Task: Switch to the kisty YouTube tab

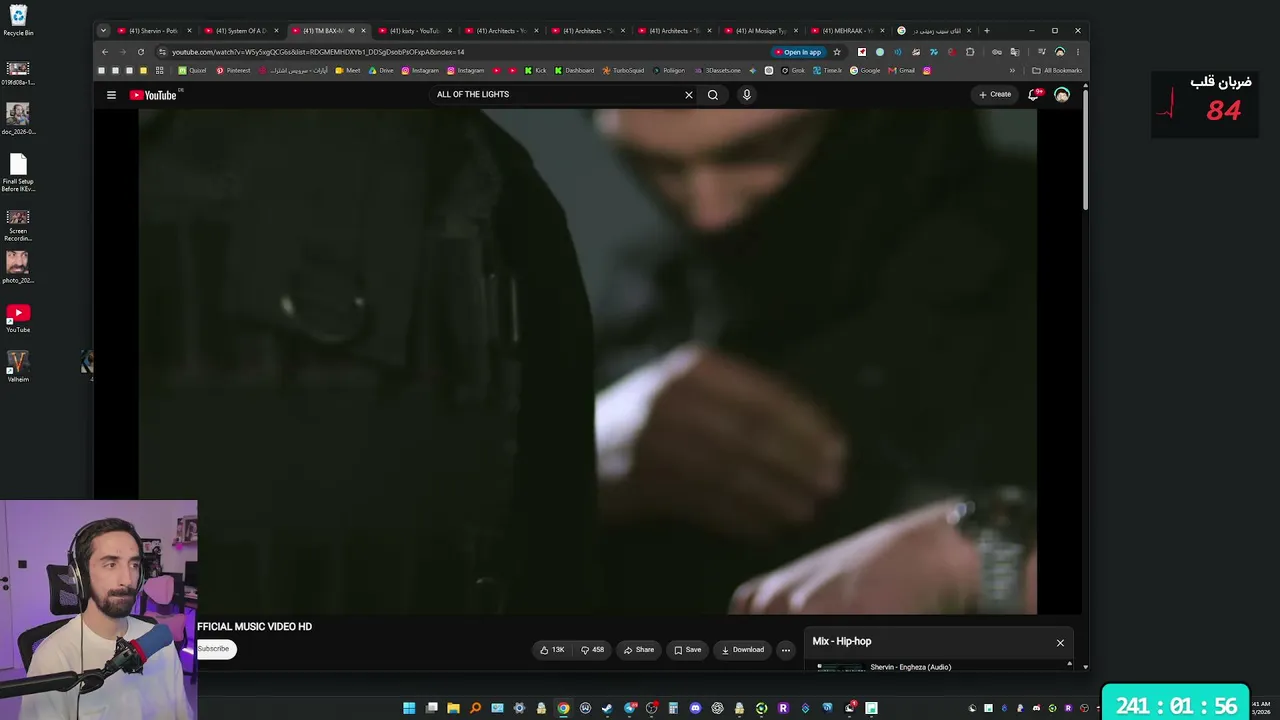Action: pos(414,31)
